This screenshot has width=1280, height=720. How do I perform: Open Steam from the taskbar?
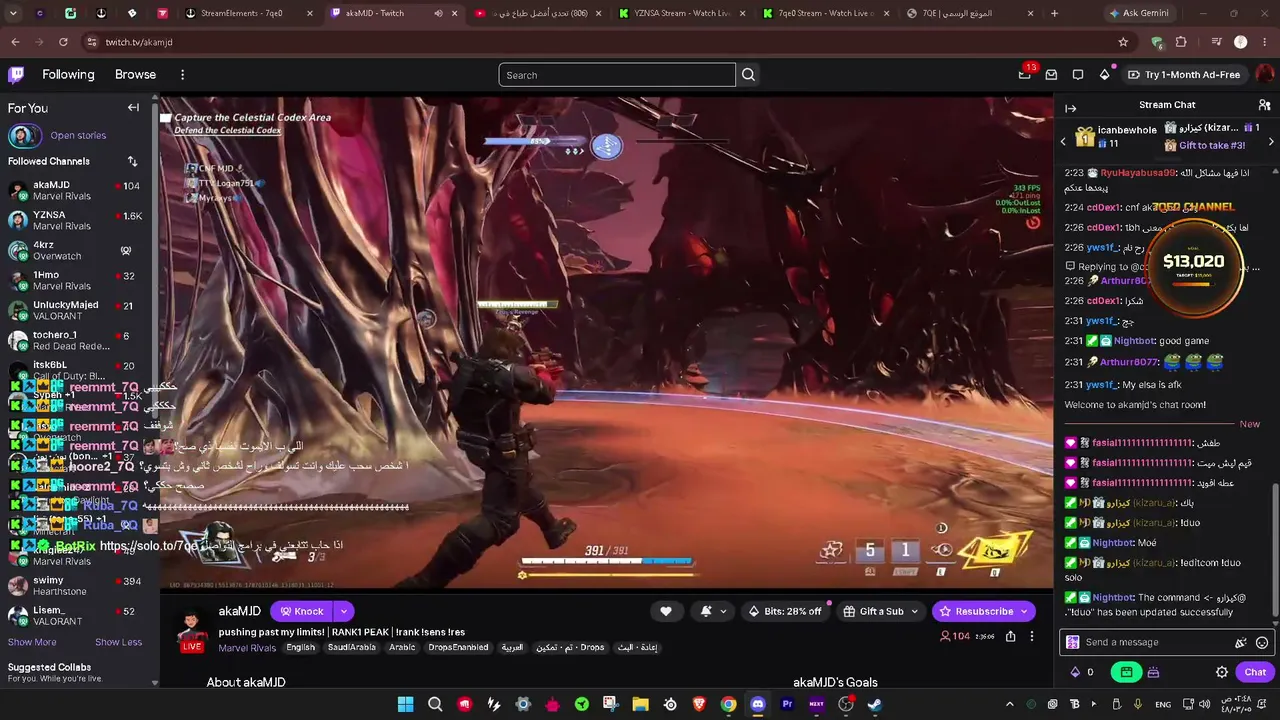(875, 704)
